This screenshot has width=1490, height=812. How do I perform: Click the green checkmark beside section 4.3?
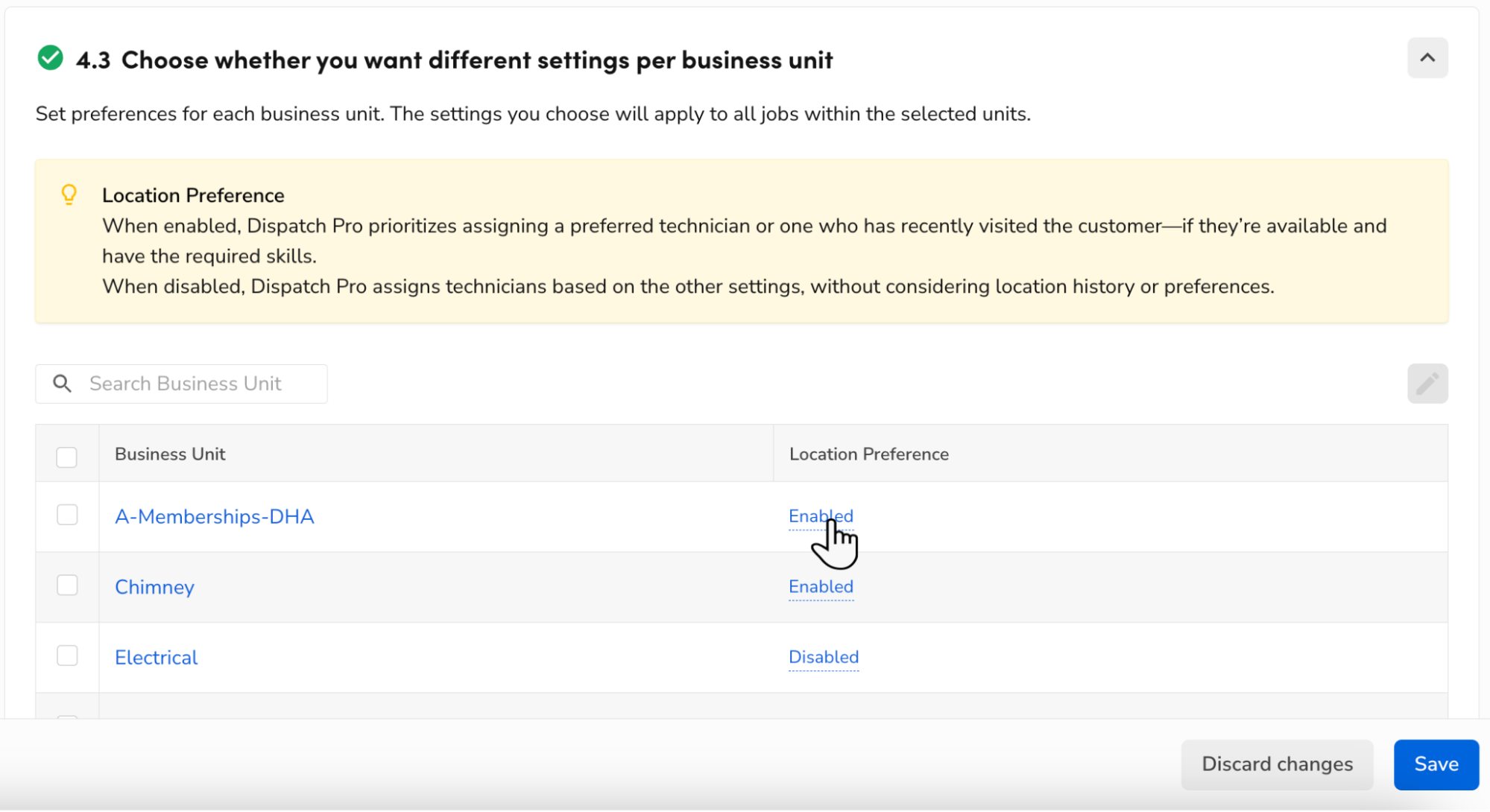click(50, 58)
